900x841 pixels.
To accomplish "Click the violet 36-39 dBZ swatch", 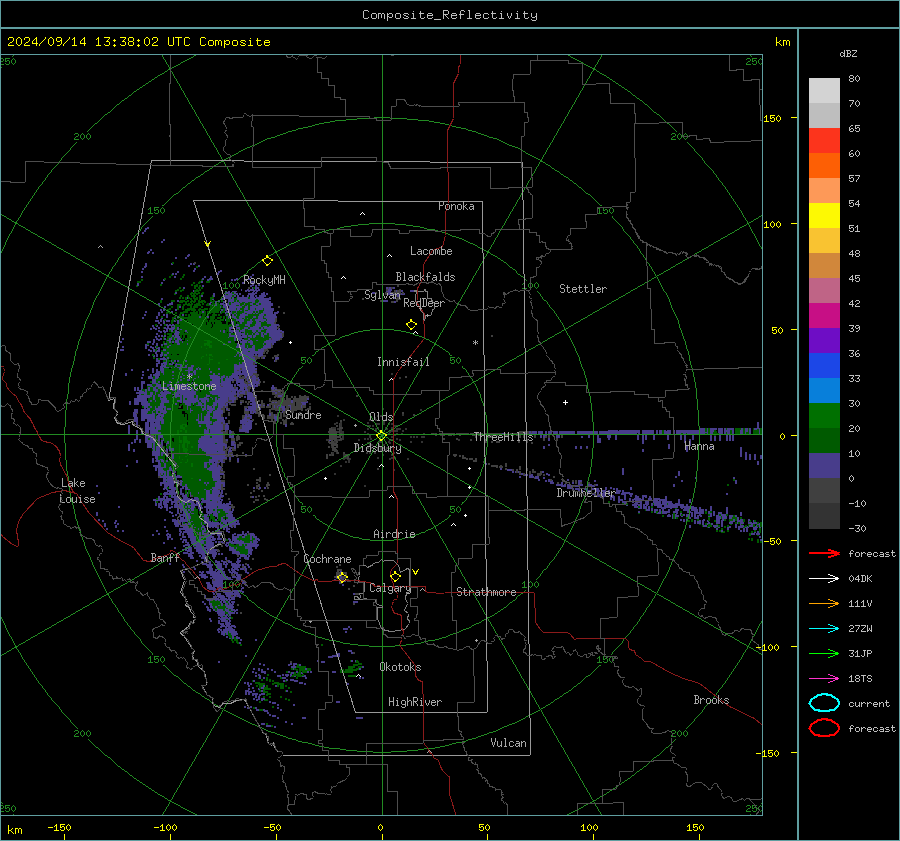I will (x=824, y=341).
